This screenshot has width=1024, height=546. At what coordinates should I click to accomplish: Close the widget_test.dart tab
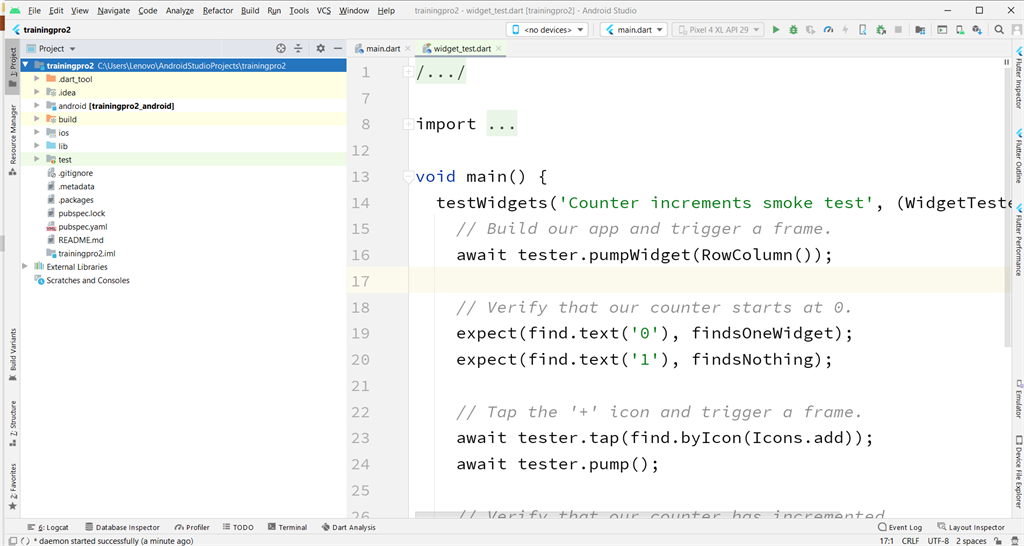(x=499, y=48)
